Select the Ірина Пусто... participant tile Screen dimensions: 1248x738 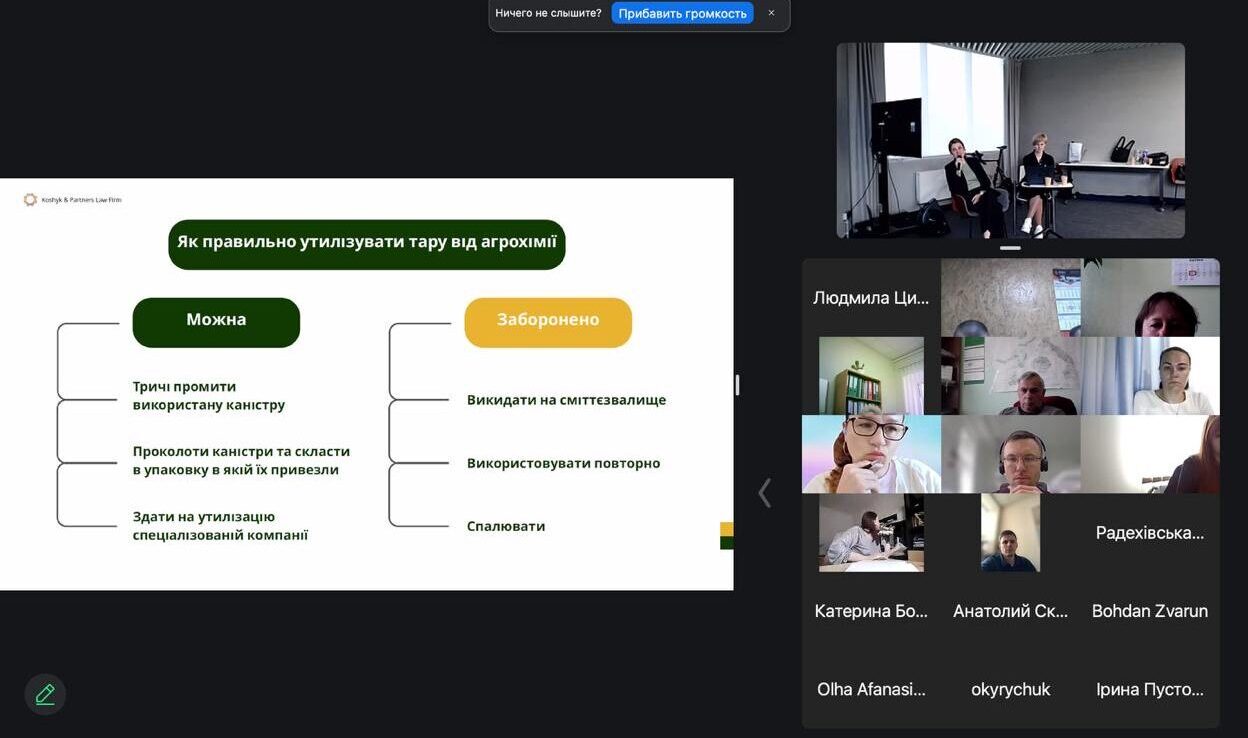pos(1149,689)
